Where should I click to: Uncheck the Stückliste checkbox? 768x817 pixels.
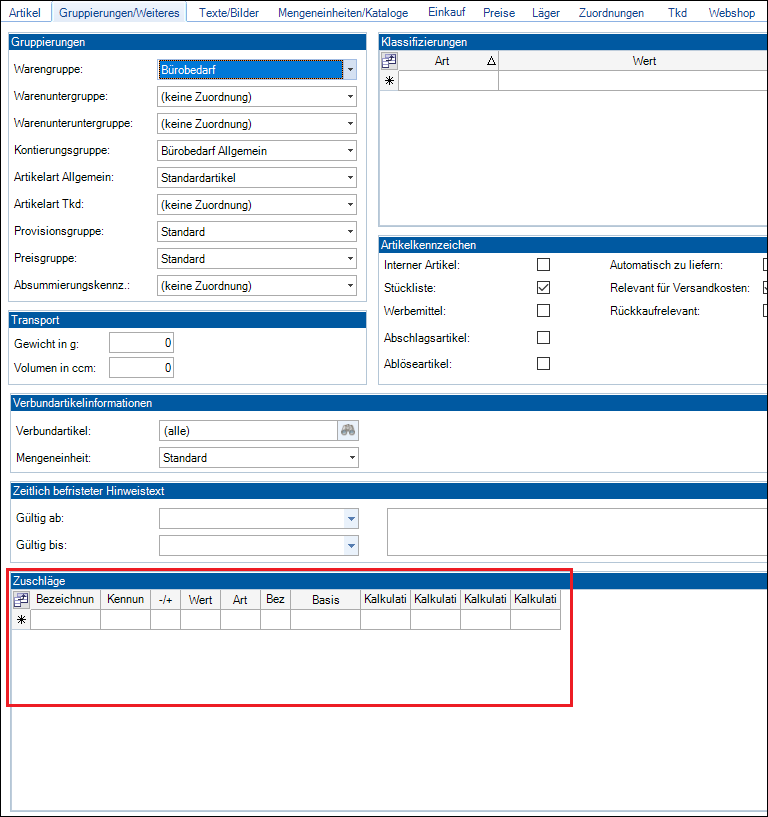point(544,288)
